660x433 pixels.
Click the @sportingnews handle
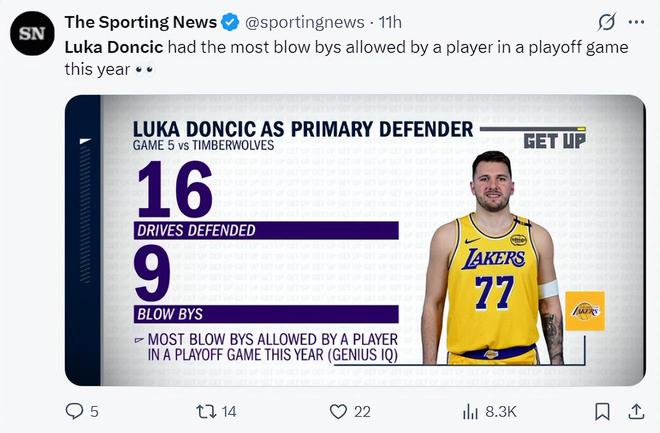[302, 22]
